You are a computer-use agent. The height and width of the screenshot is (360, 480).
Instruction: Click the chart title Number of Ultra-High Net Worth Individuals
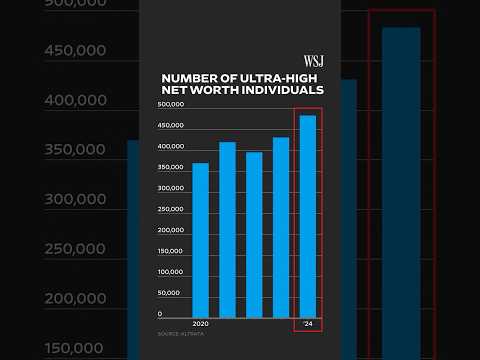coord(242,84)
